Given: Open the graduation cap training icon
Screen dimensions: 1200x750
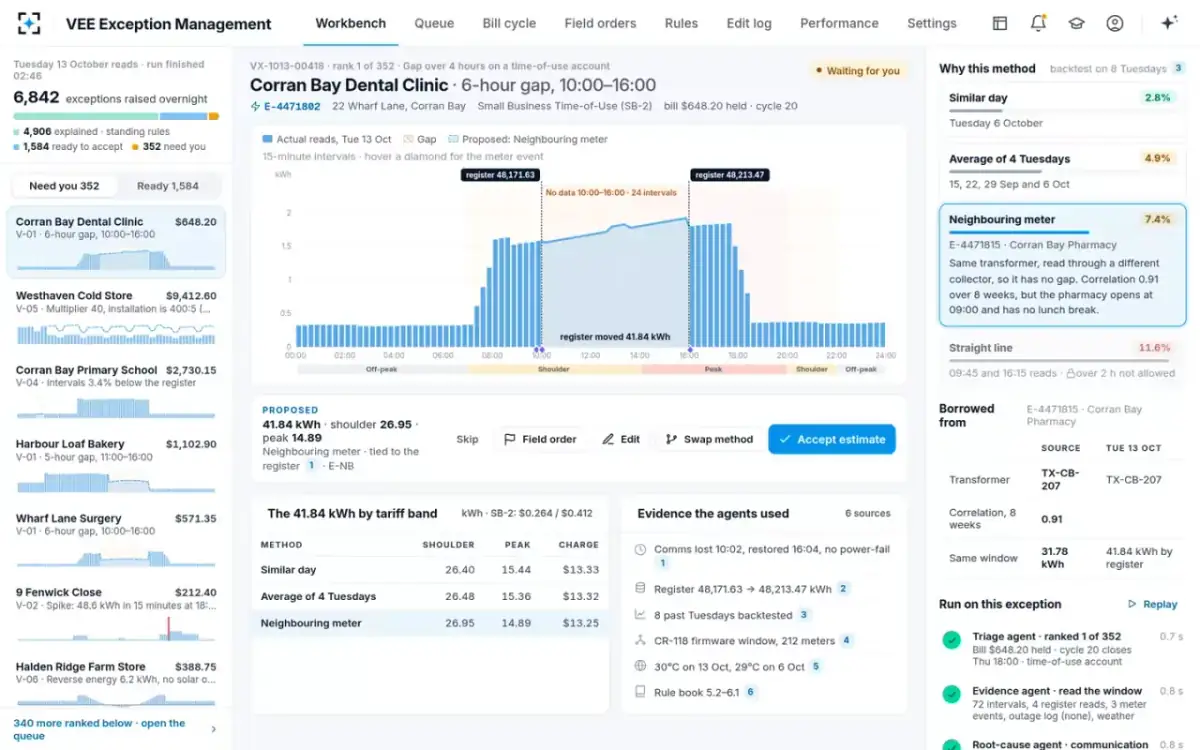Looking at the screenshot, I should 1076,23.
